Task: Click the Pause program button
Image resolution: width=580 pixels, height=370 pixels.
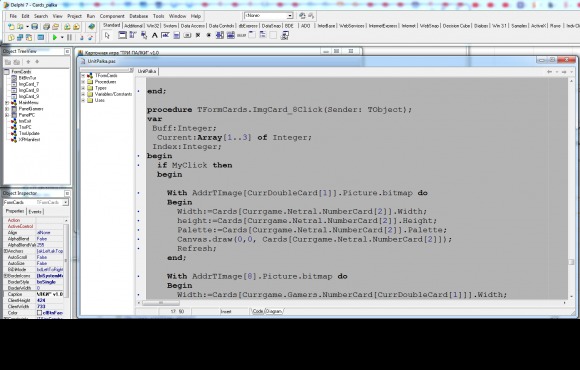Action: (69, 37)
